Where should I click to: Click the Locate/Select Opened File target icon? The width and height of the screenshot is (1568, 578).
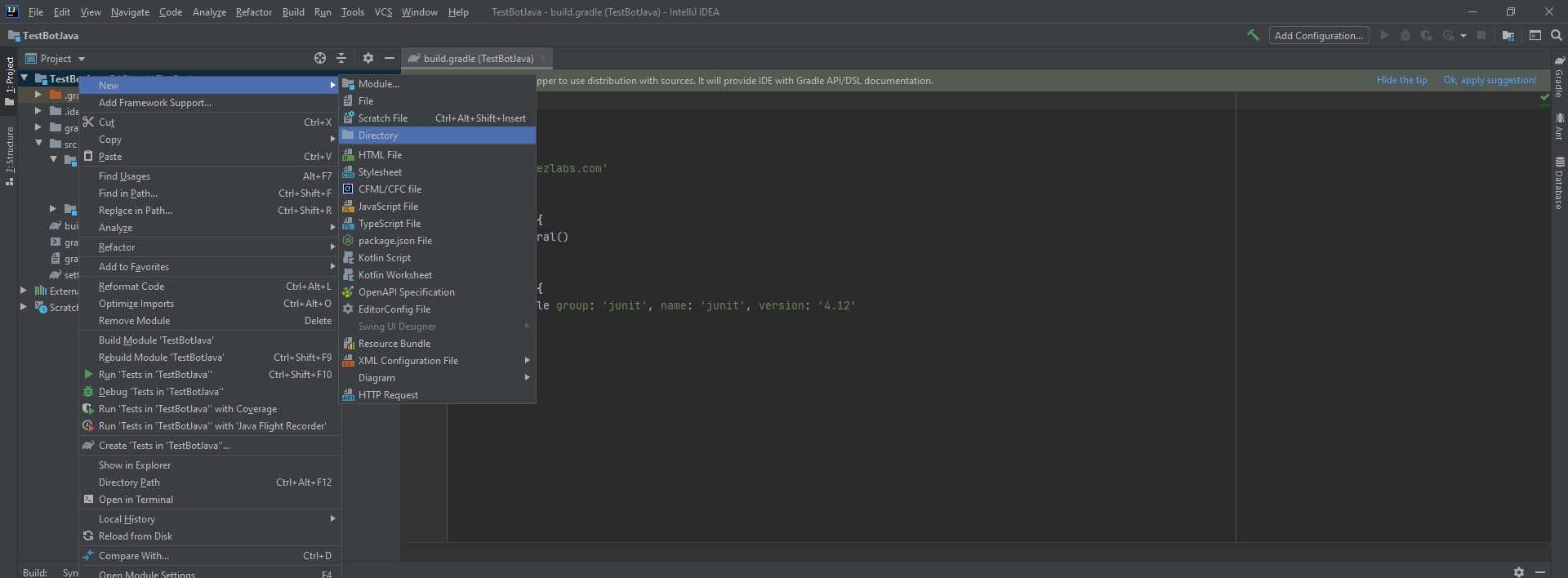tap(320, 58)
